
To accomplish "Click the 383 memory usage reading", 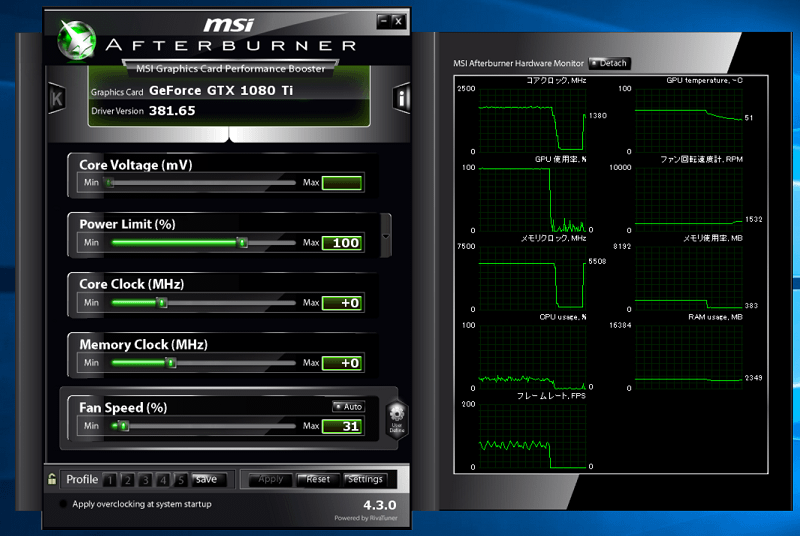I will 751,305.
